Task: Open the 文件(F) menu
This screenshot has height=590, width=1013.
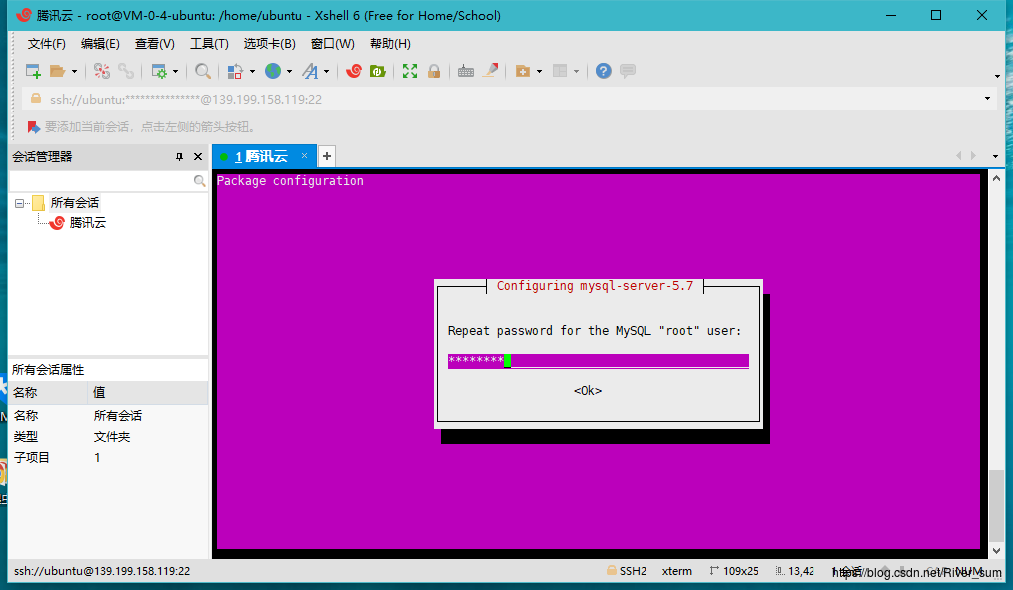Action: 47,44
